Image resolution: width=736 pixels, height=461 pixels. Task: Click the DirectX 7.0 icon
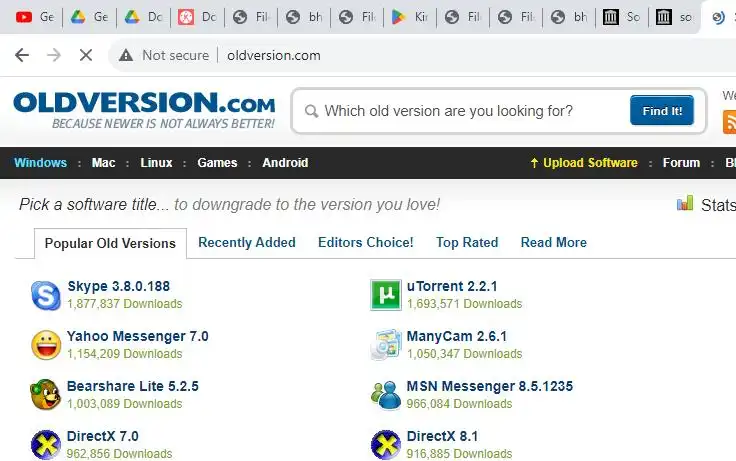coord(46,445)
